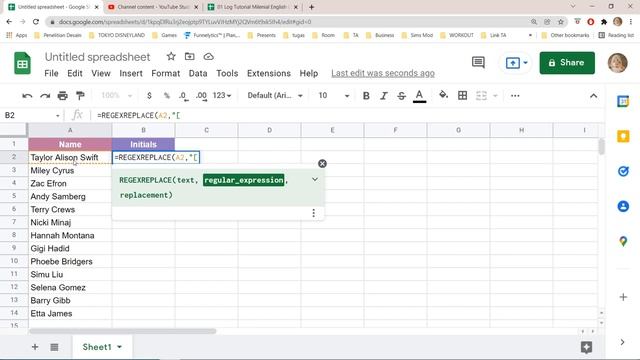Expand merge cells options arrow
The width and height of the screenshot is (640, 360).
pos(495,96)
